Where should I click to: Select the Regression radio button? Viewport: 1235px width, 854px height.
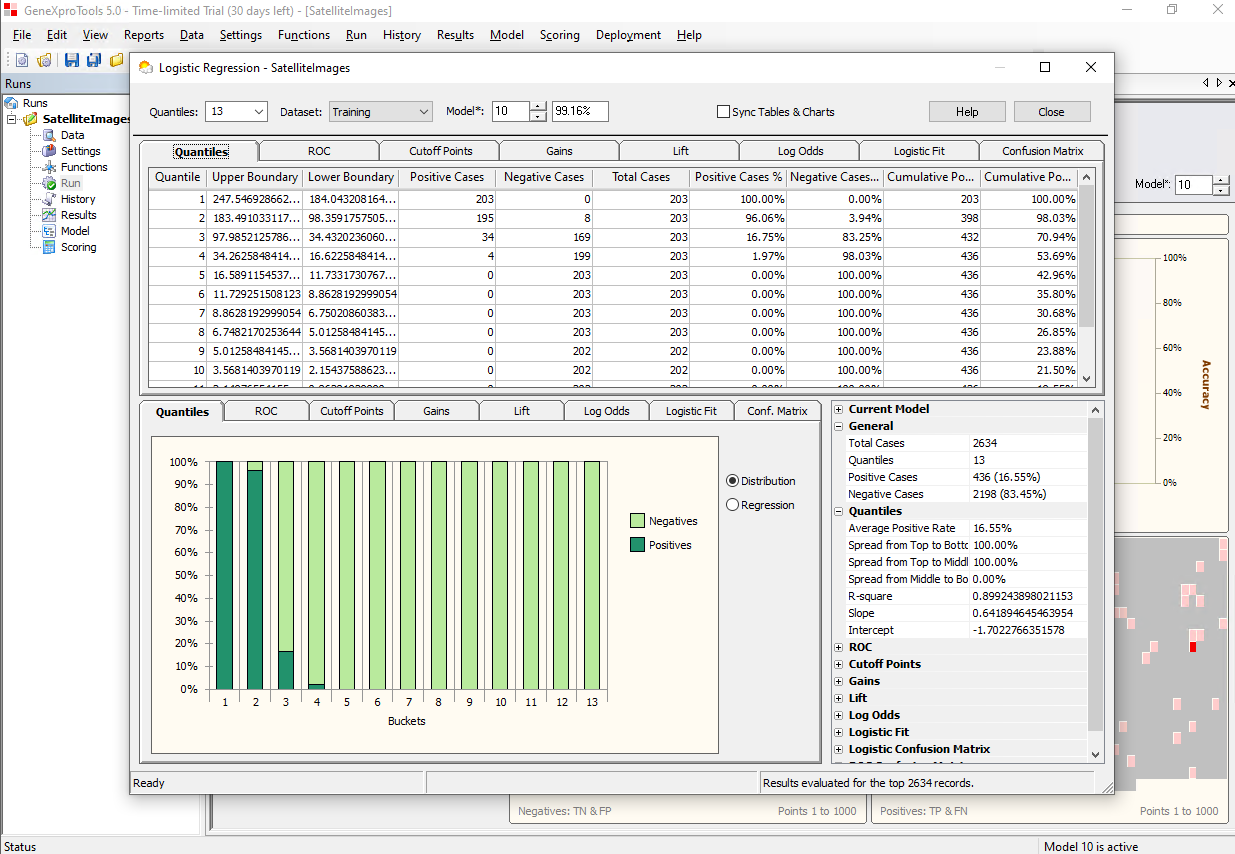(x=732, y=505)
